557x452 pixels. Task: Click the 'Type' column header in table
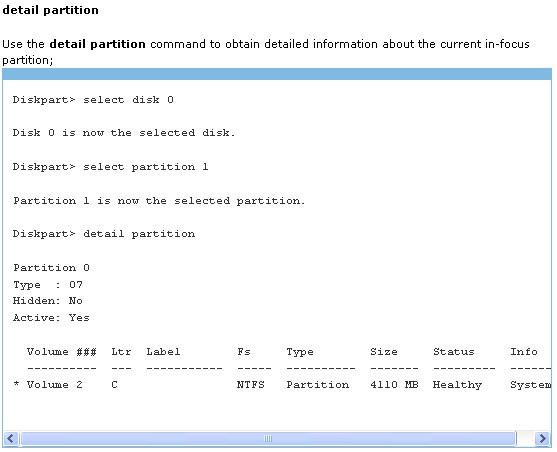point(300,352)
